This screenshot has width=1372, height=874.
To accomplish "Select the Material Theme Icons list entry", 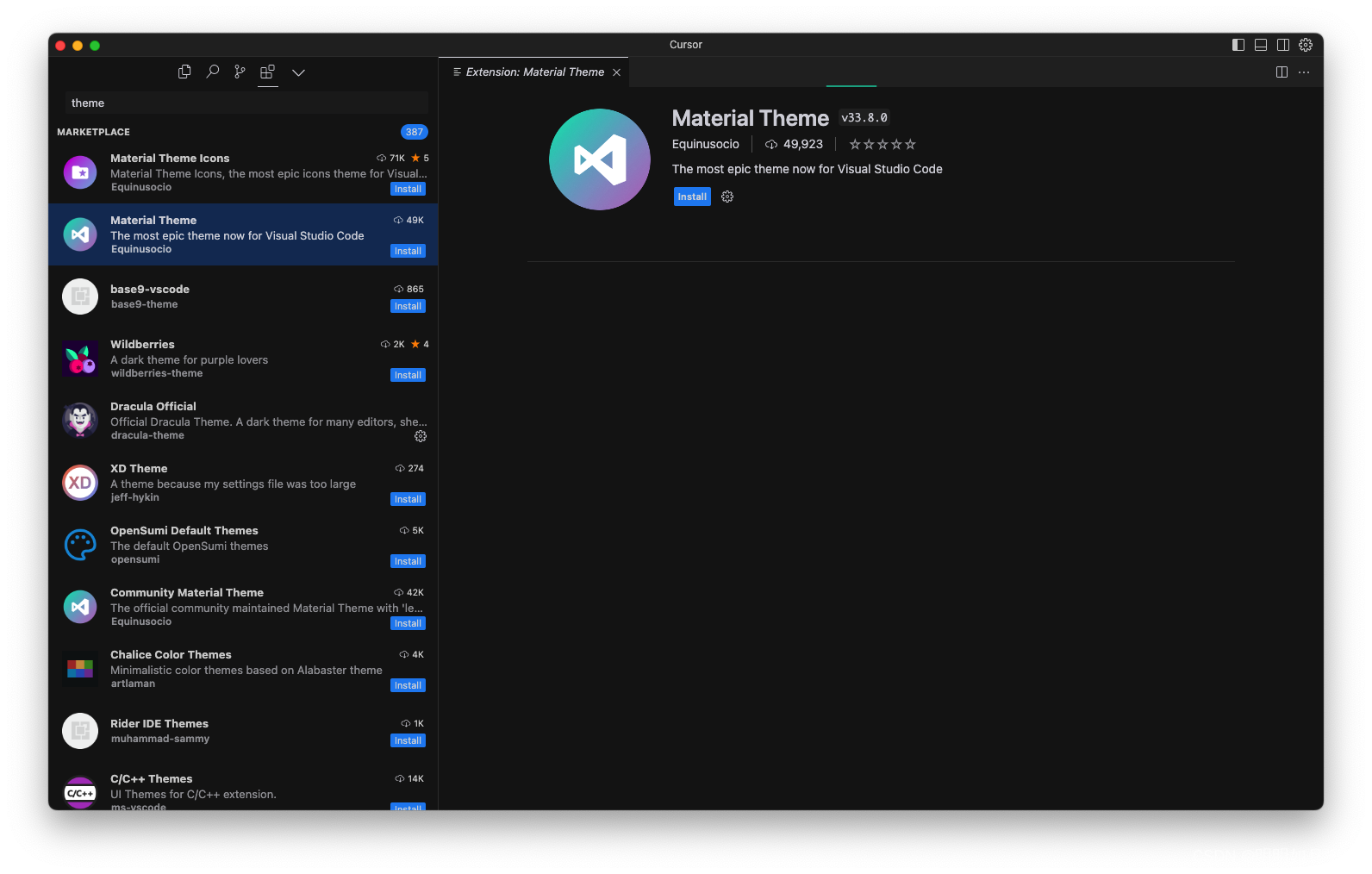I will pos(243,172).
